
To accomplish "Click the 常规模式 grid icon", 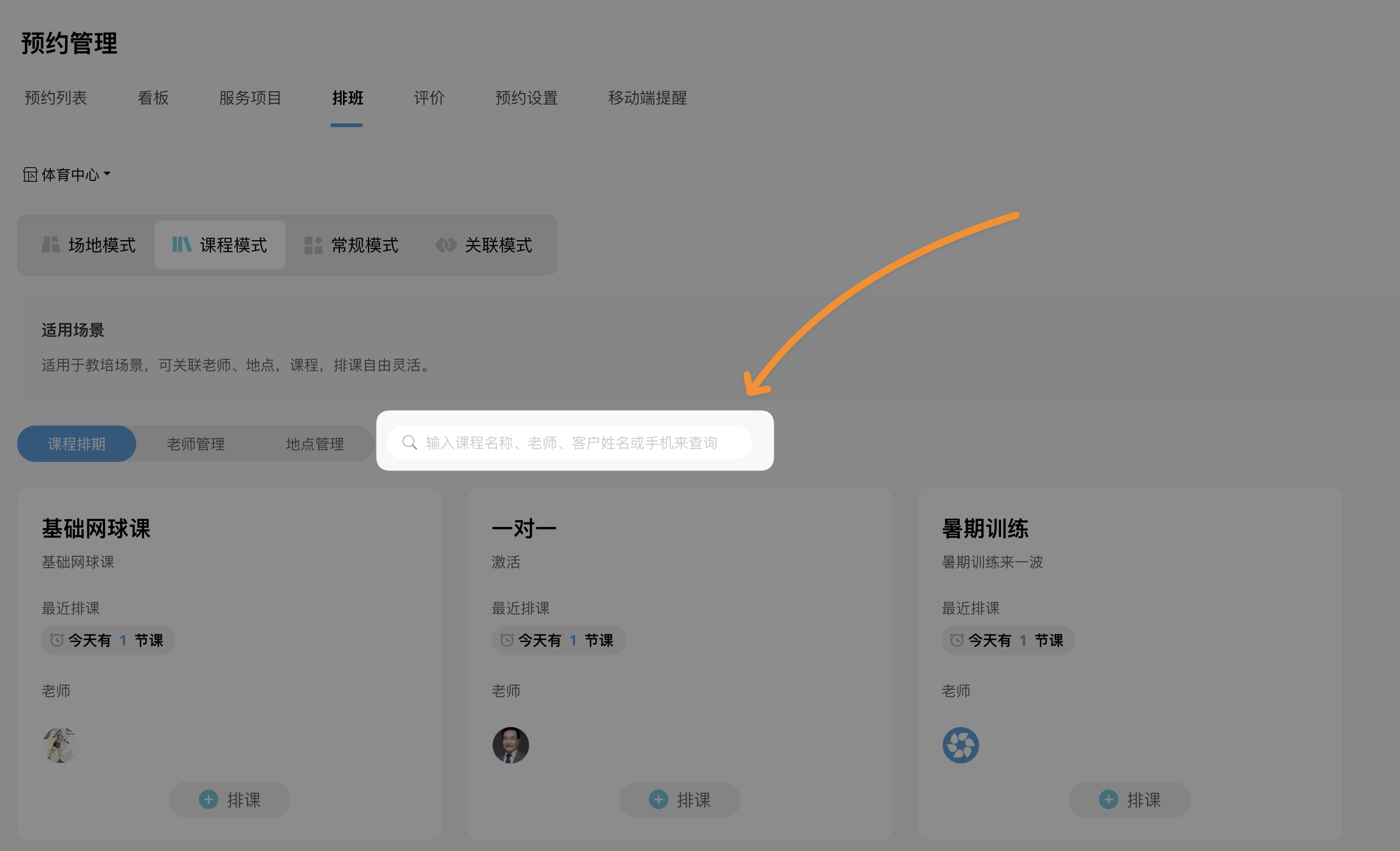I will tap(313, 246).
